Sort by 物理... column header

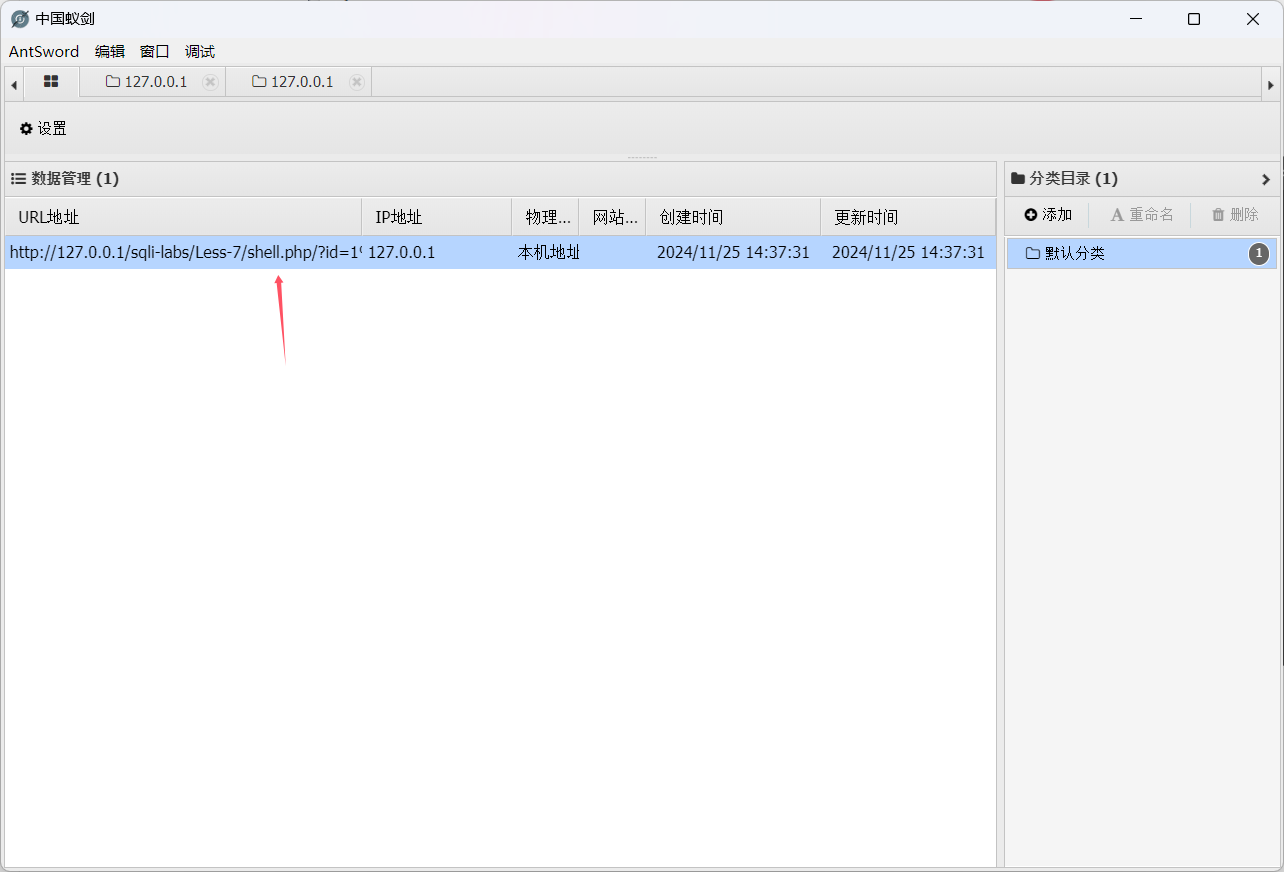[x=546, y=217]
